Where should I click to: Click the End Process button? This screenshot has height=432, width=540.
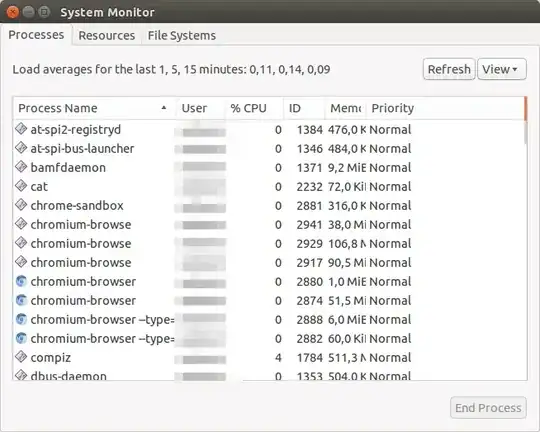coord(488,408)
